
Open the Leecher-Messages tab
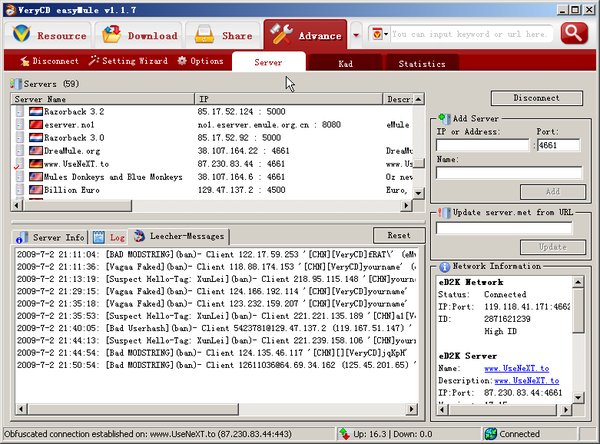[x=178, y=236]
